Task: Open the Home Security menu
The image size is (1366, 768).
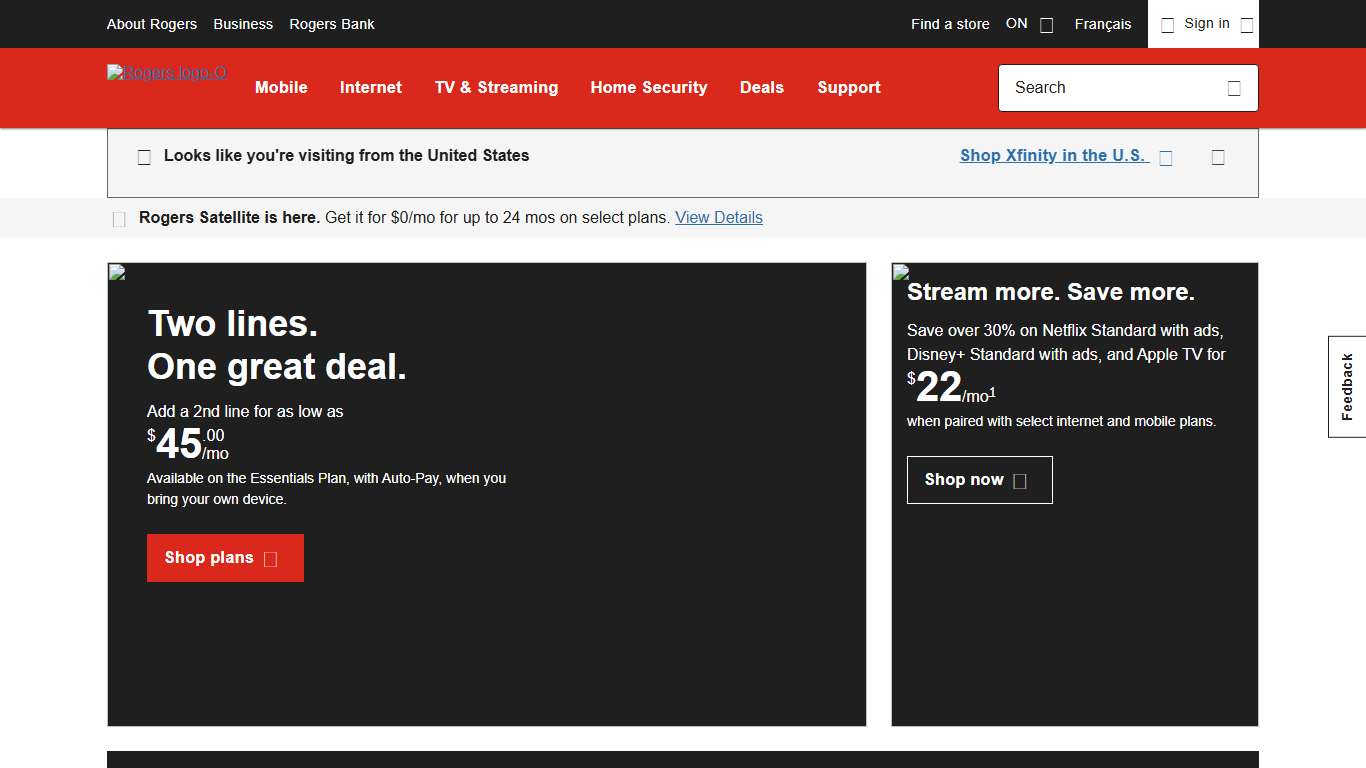Action: [649, 88]
